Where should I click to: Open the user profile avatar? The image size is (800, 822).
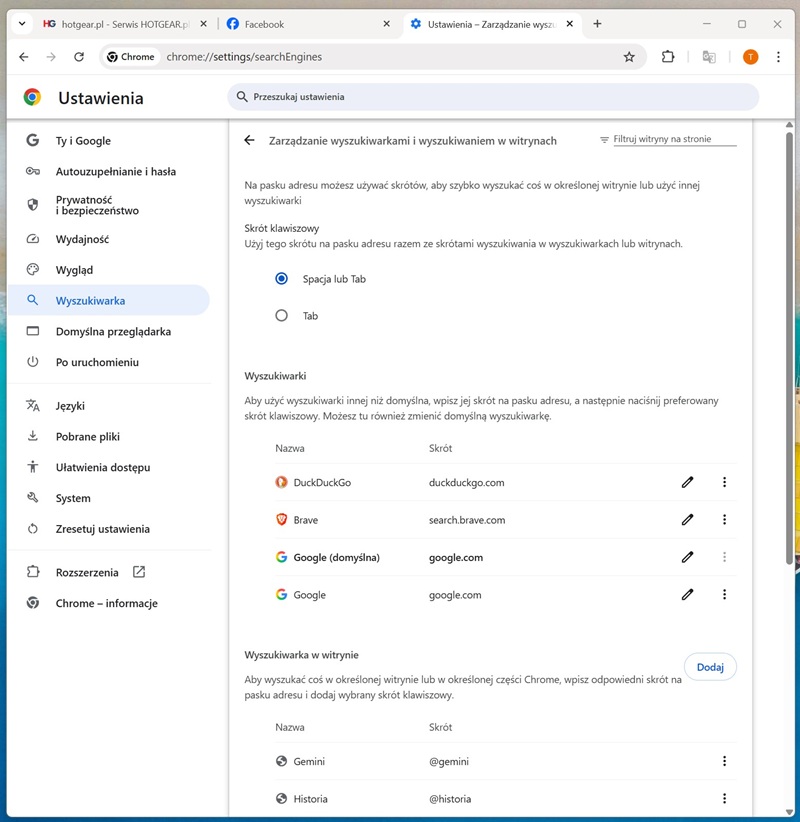(750, 57)
